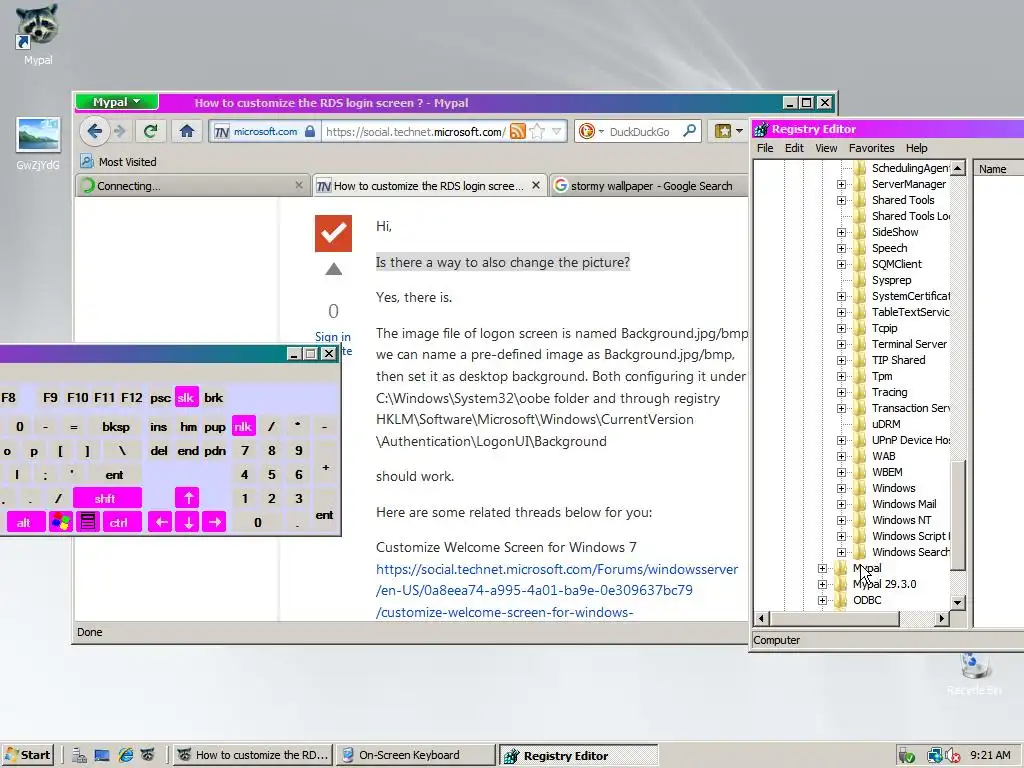Viewport: 1024px width, 768px height.
Task: Expand the Terminal Server registry key
Action: pos(841,344)
